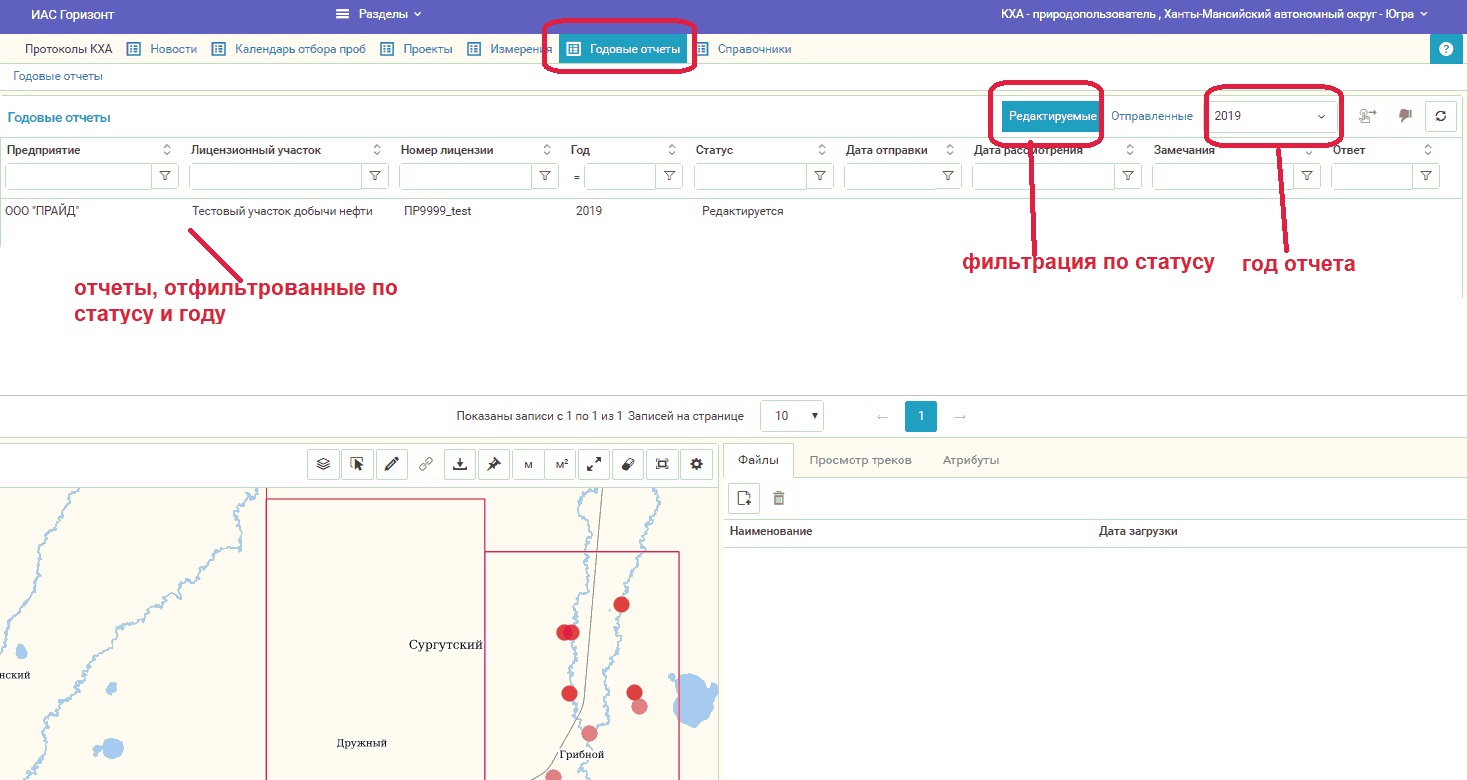This screenshot has height=780, width=1467.
Task: Refresh the annual reports list
Action: [x=1439, y=116]
